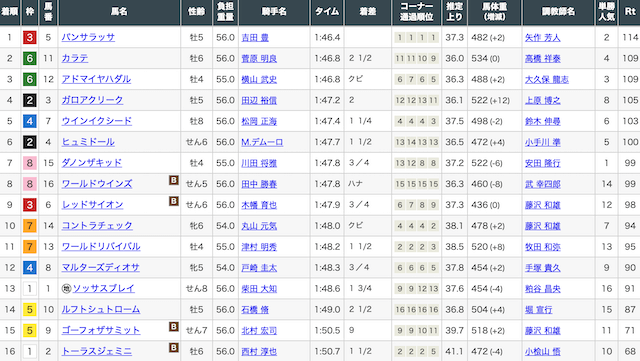The image size is (640, 361).
Task: Click pink frame 8 badge beside ダノンザキッド
Action: pos(29,163)
